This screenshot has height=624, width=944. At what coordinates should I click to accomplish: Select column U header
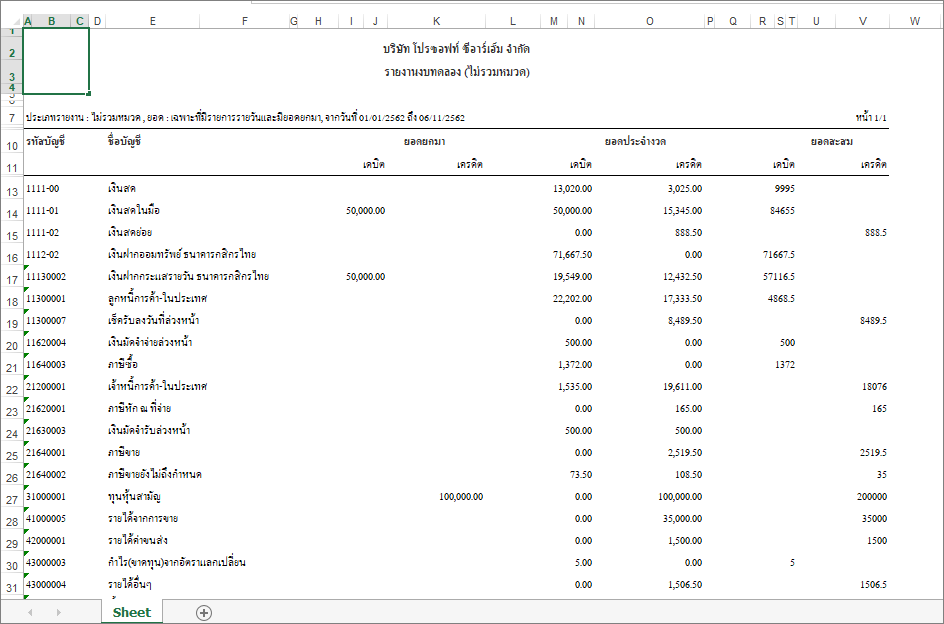(x=816, y=21)
